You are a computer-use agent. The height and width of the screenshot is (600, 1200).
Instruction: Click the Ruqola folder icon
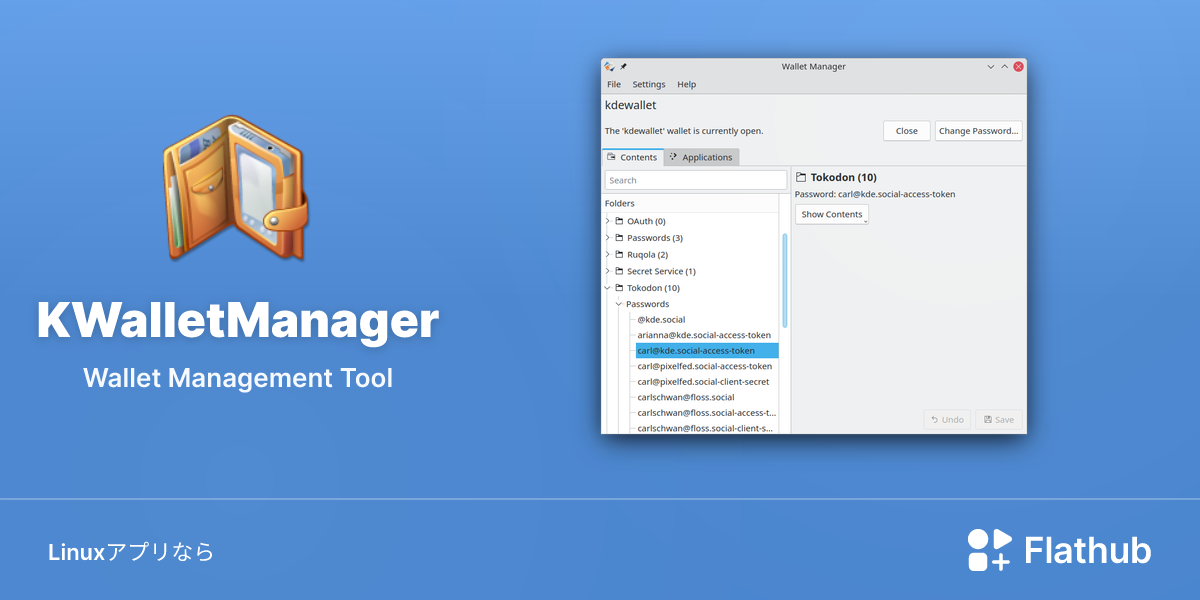pos(619,254)
